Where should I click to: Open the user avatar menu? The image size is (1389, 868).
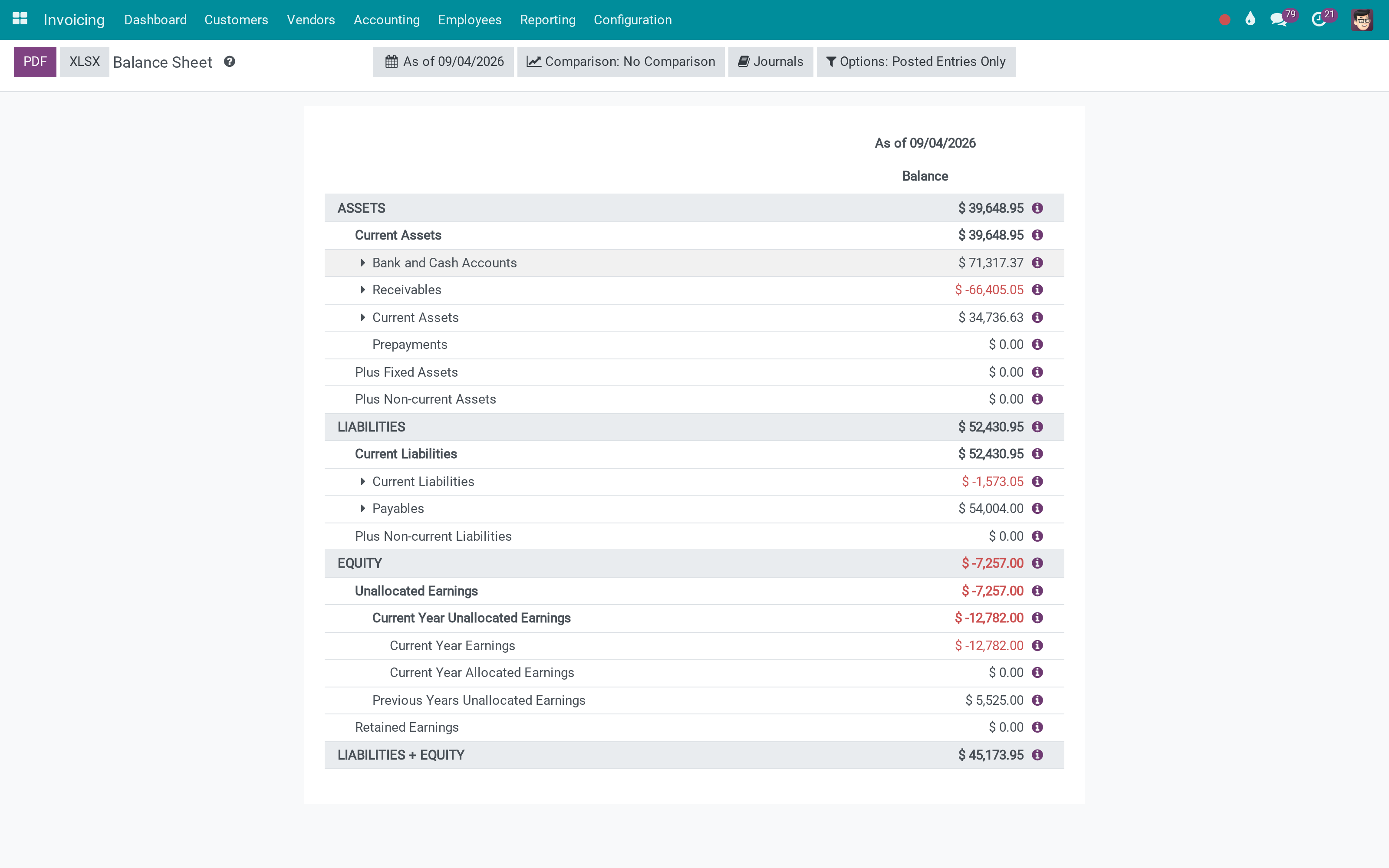[x=1362, y=20]
